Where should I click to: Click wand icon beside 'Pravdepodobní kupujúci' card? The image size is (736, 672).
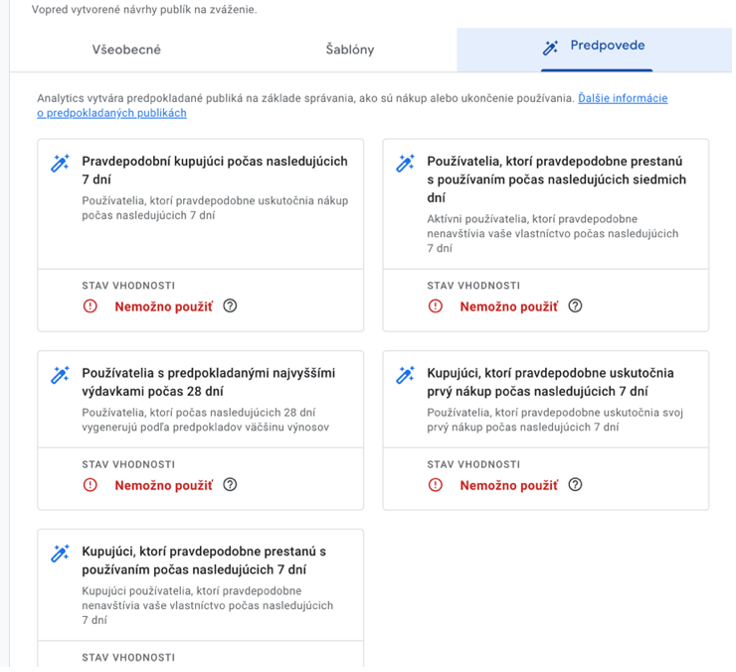tap(60, 163)
